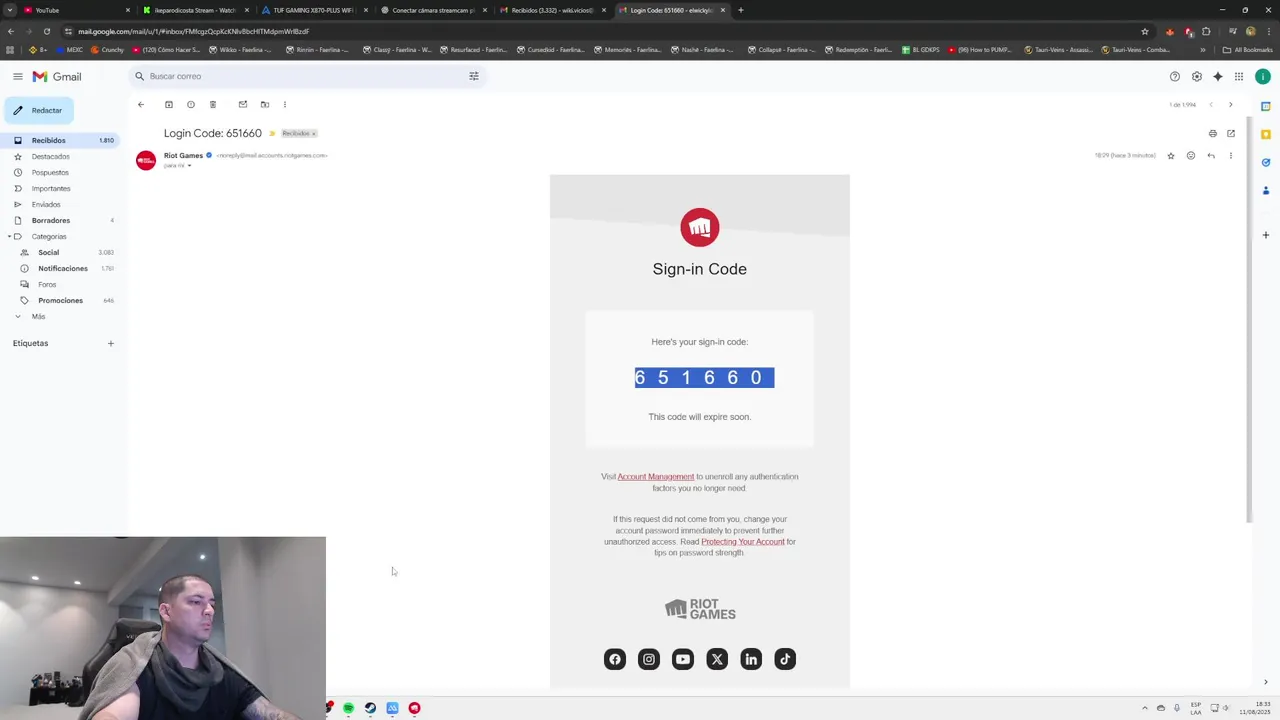The width and height of the screenshot is (1280, 720).
Task: Add an emoji reaction to the email
Action: (1191, 155)
